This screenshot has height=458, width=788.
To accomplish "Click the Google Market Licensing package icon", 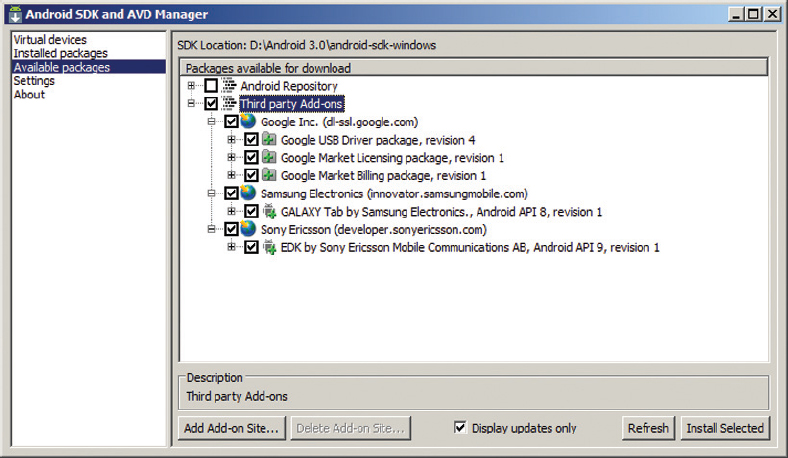I will coord(269,157).
